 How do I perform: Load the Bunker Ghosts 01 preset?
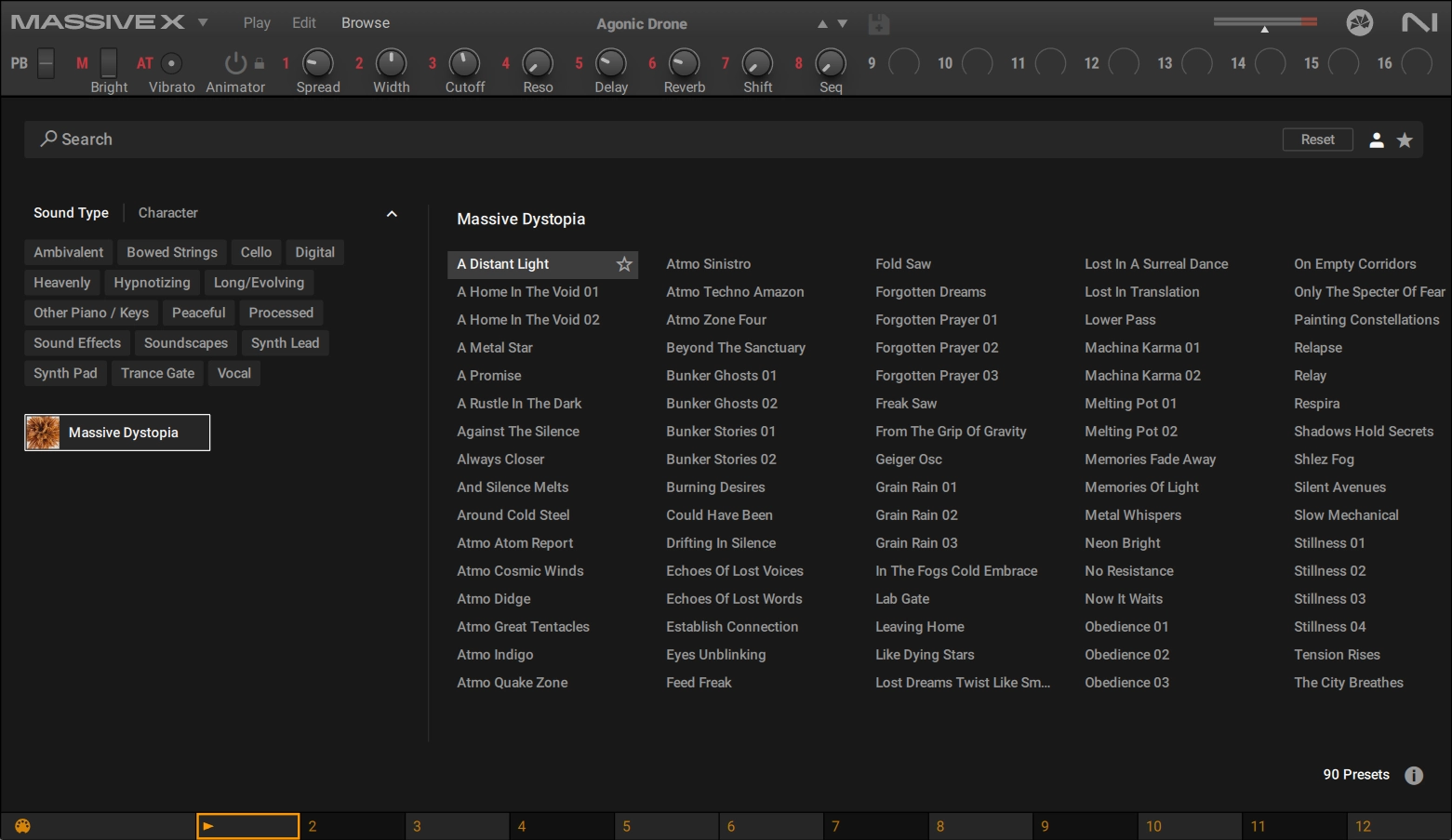coord(721,376)
